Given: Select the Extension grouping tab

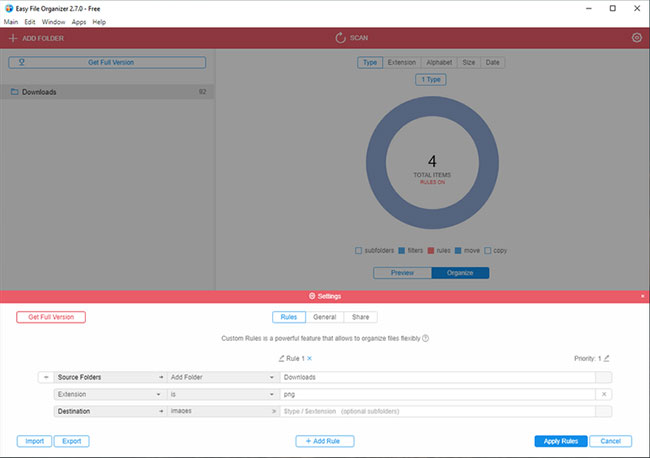Looking at the screenshot, I should (x=402, y=63).
